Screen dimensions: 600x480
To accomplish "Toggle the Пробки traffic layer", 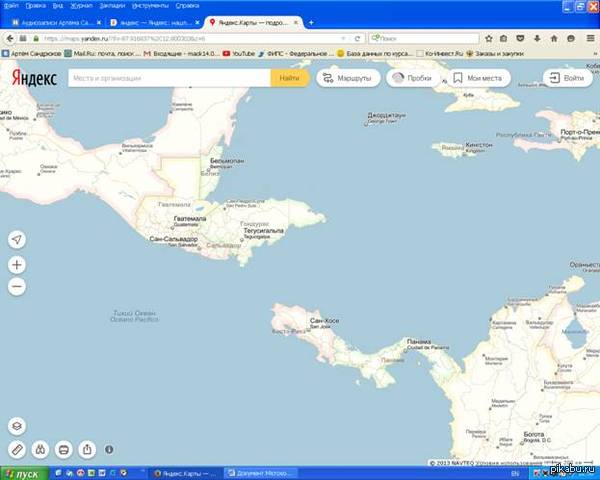I will [411, 77].
